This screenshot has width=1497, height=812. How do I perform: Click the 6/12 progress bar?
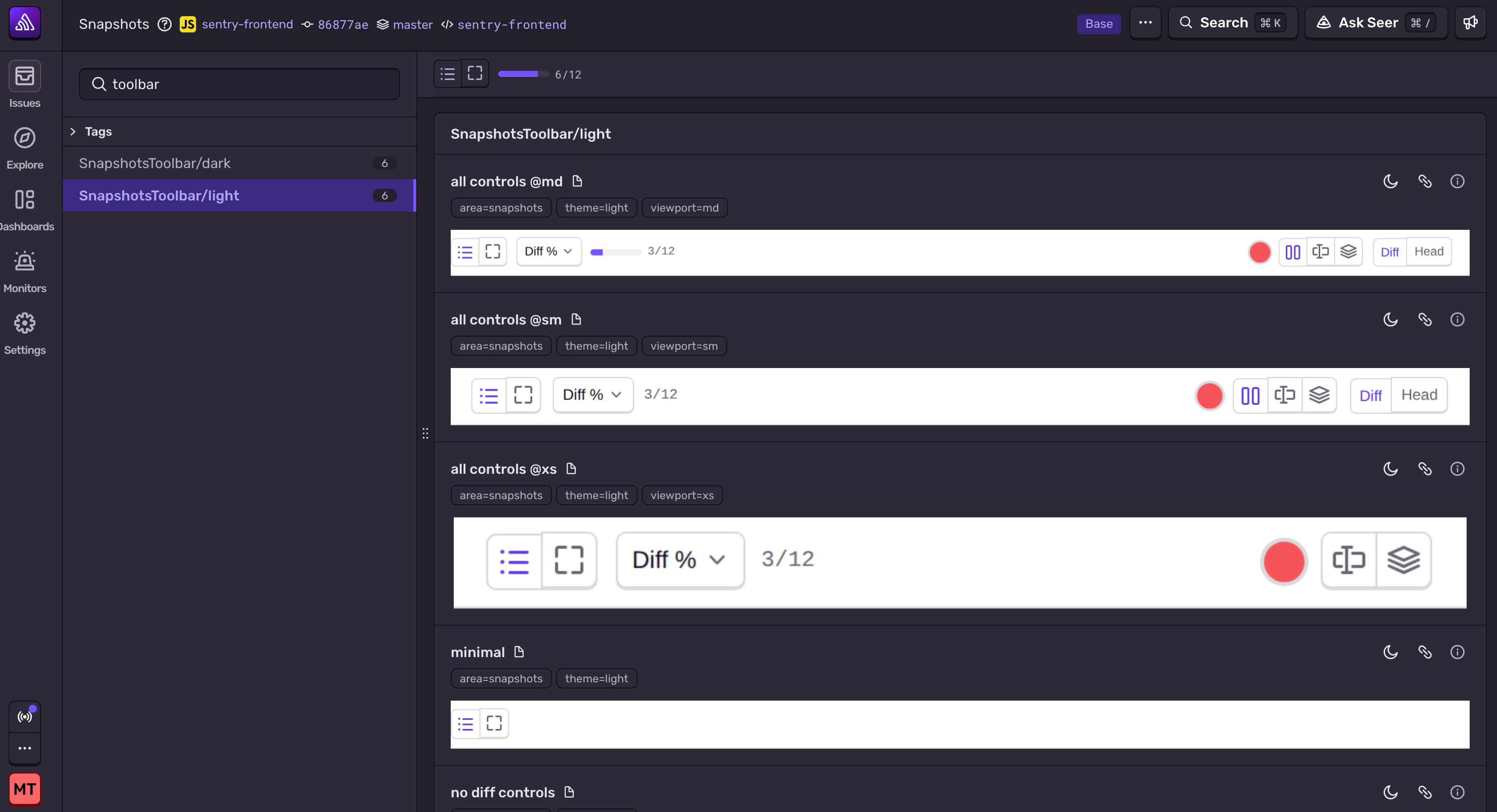[x=523, y=74]
